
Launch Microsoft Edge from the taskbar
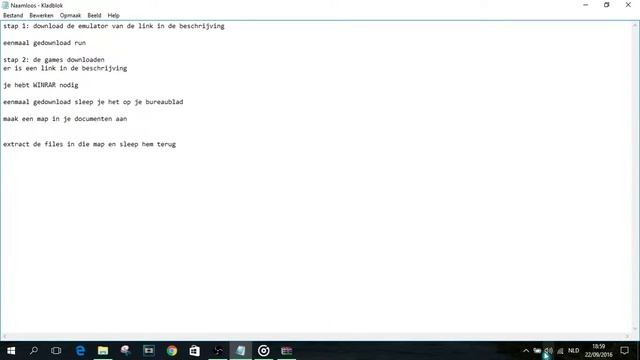(80, 351)
